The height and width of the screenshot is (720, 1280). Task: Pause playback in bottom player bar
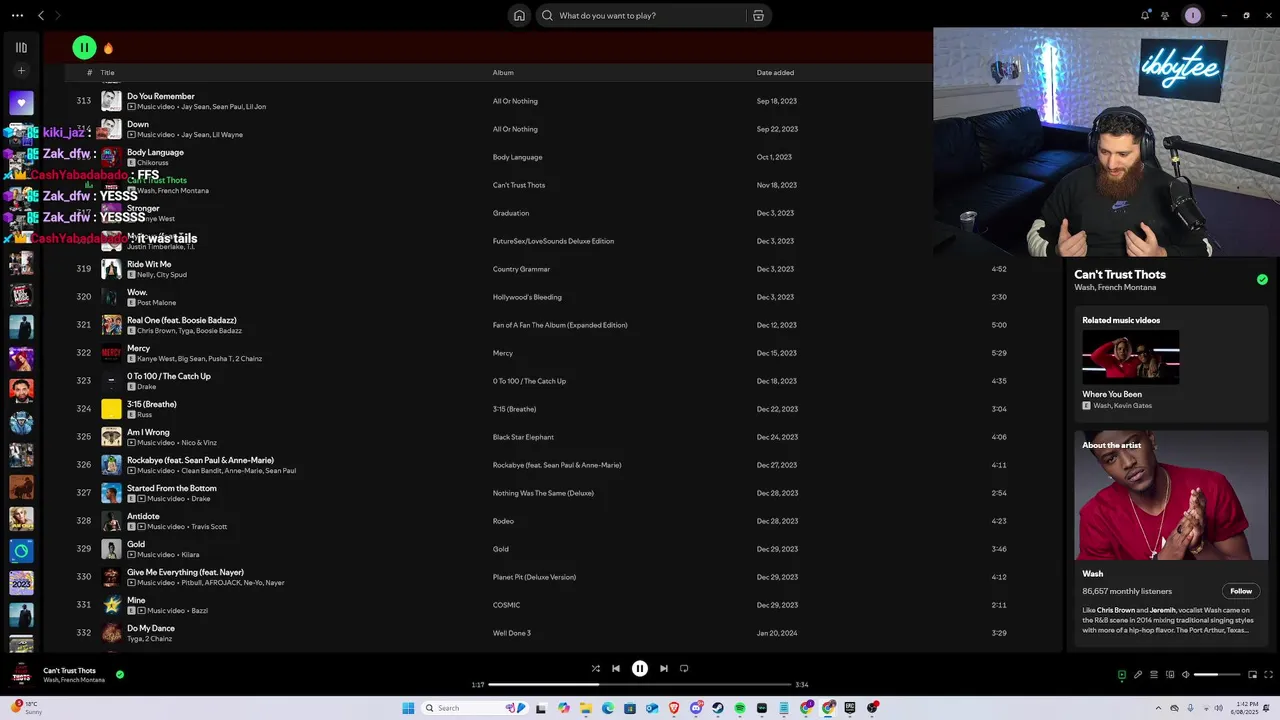640,668
